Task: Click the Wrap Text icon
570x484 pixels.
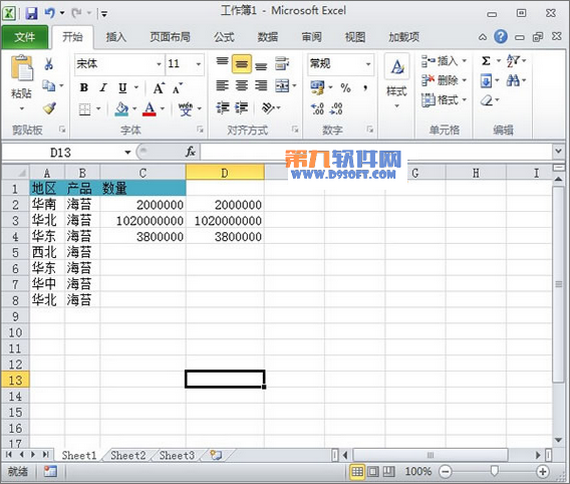Action: (x=282, y=63)
